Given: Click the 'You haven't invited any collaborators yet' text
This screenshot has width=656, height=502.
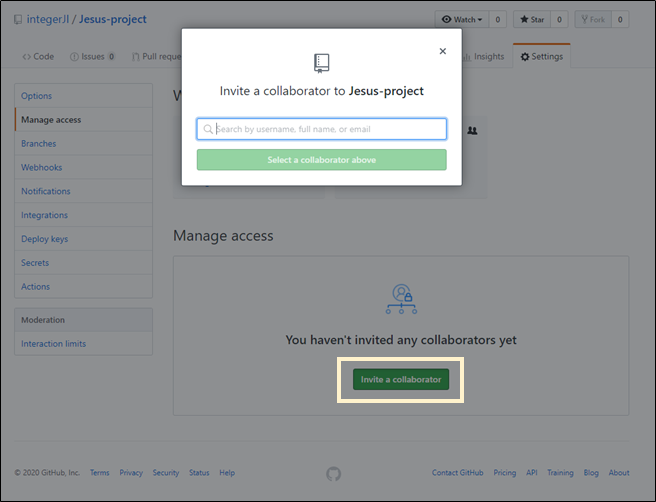Looking at the screenshot, I should click(x=401, y=340).
